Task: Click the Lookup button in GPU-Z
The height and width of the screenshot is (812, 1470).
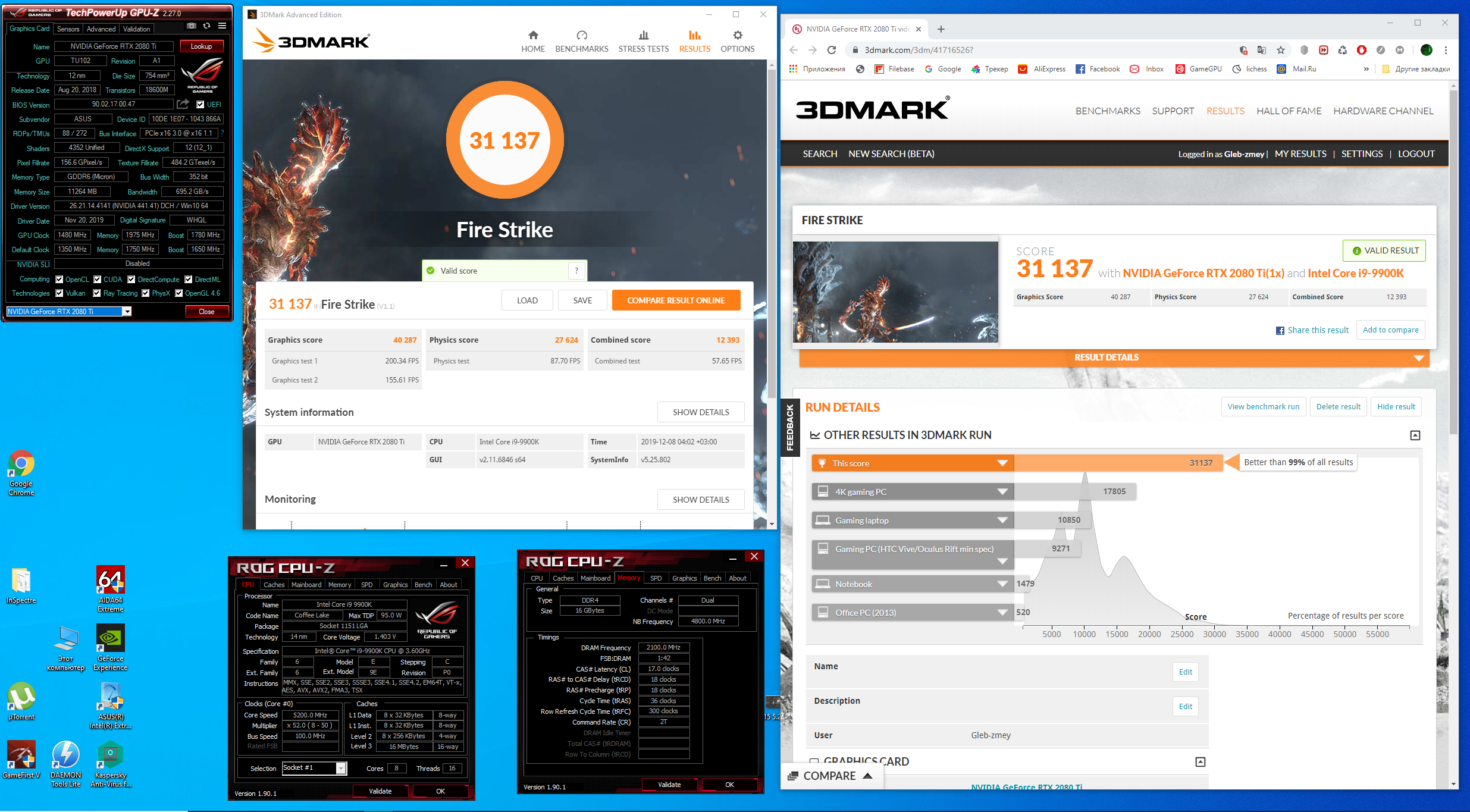Action: pos(201,46)
